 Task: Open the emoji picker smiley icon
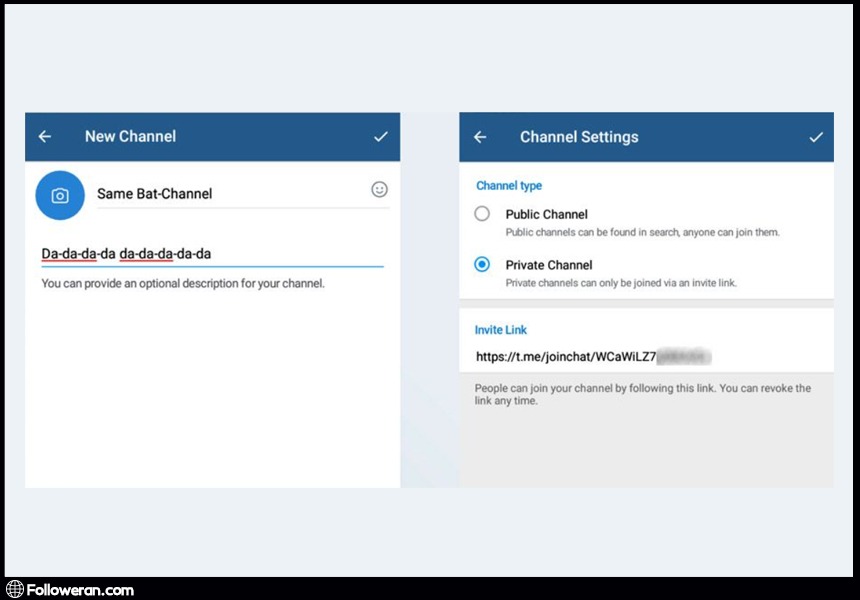click(379, 189)
